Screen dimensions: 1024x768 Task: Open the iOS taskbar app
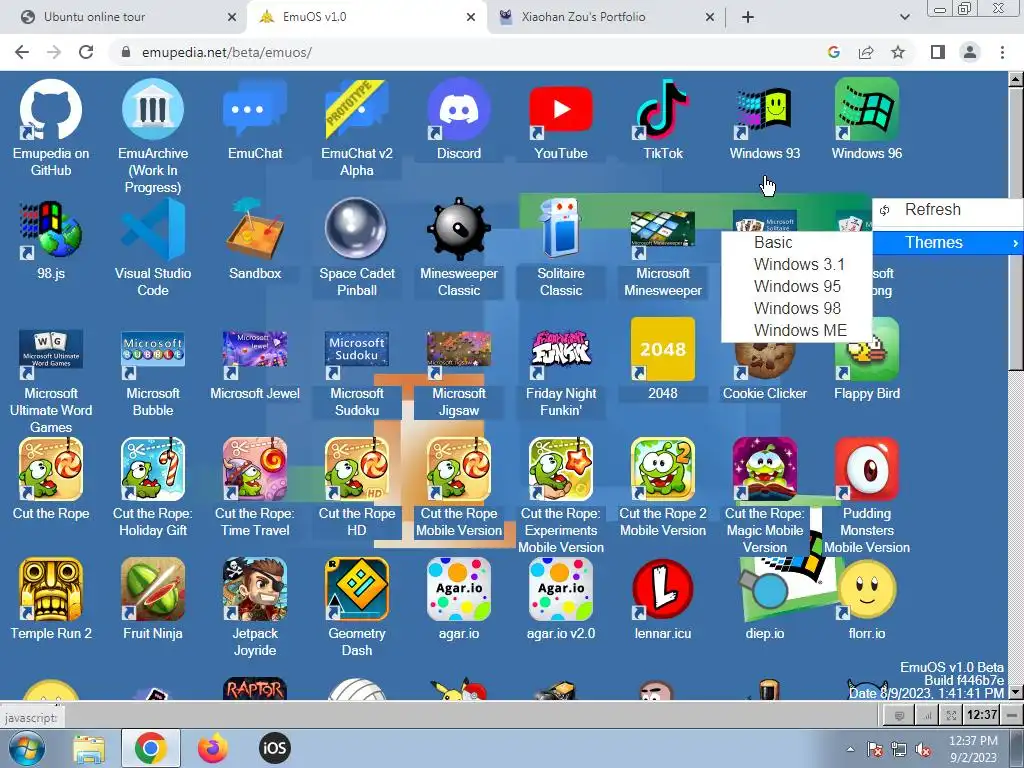274,748
